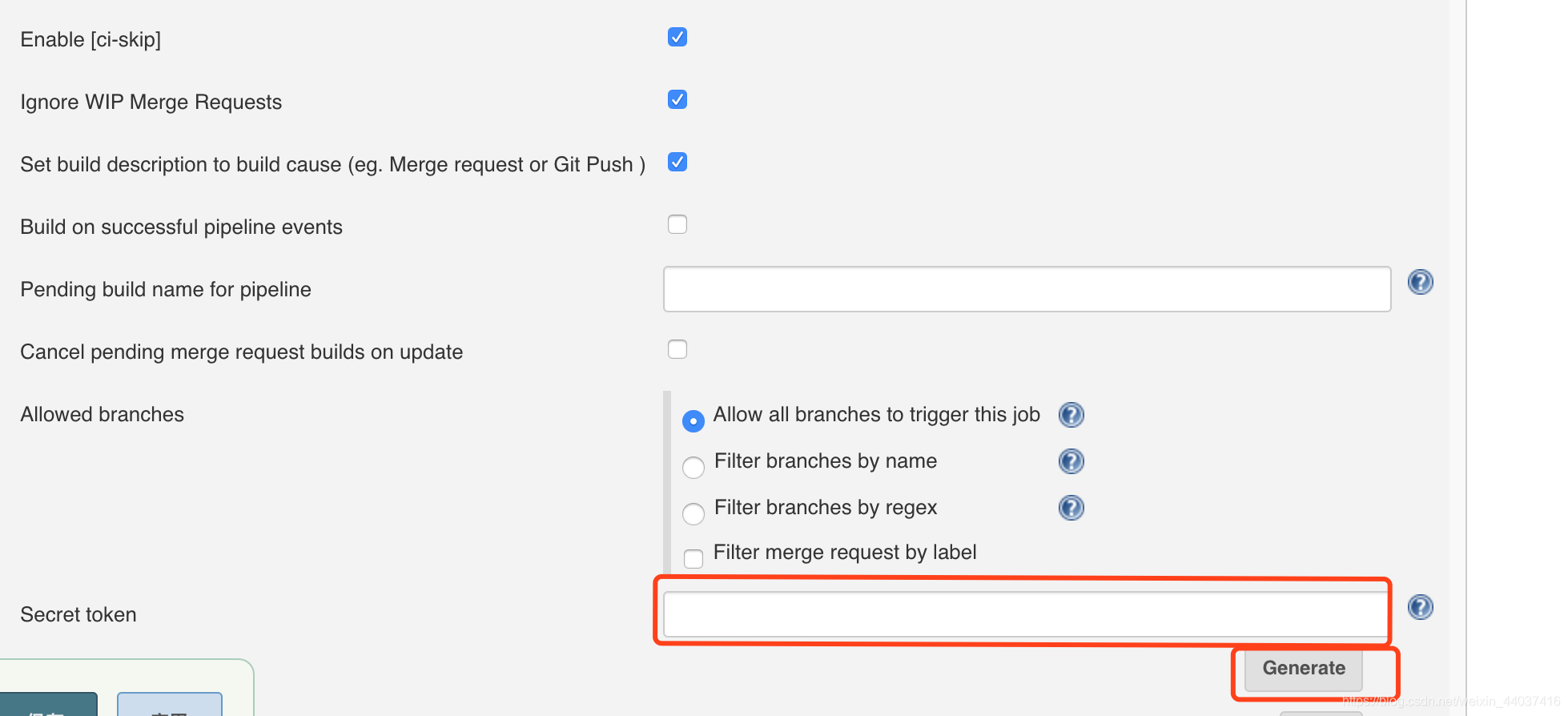Open help for Allow all branches option
The height and width of the screenshot is (716, 1568).
(1071, 415)
